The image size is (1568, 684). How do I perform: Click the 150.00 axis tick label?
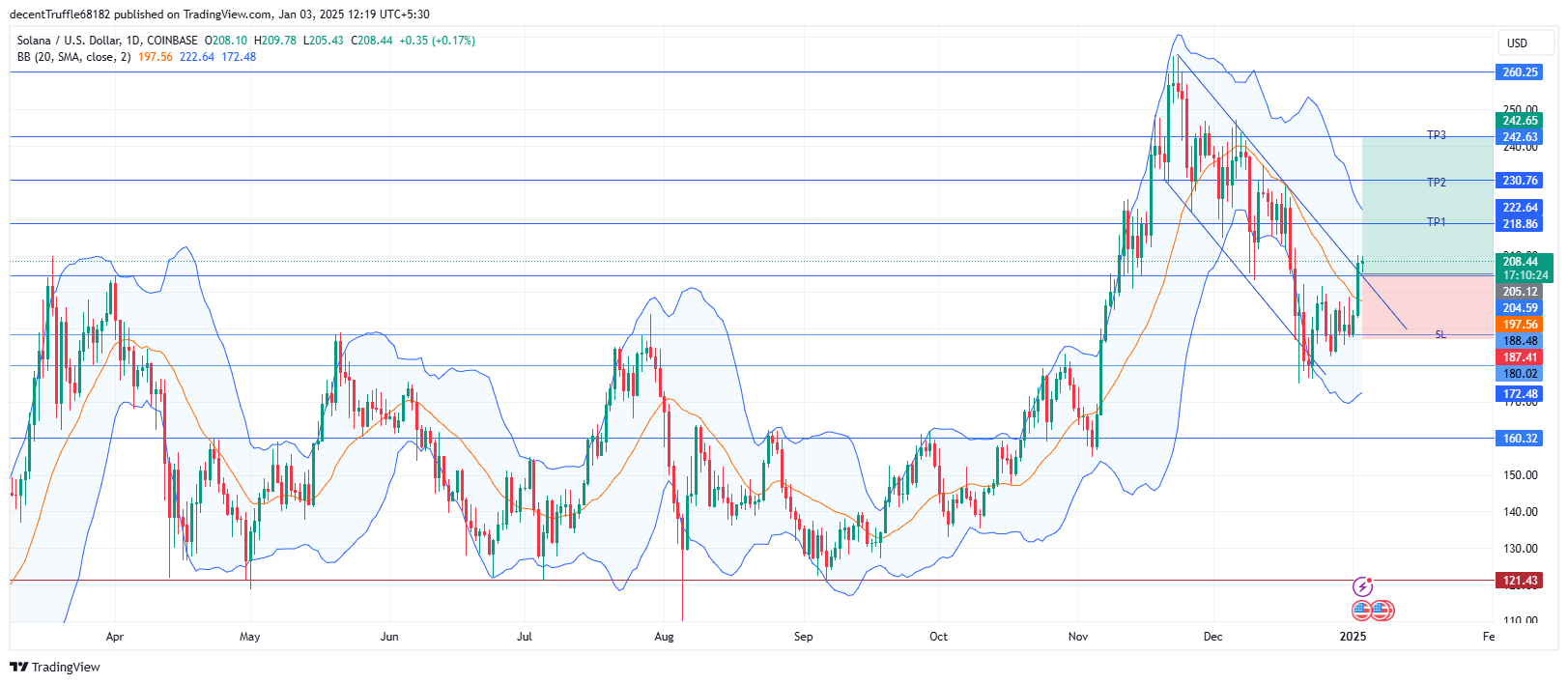coord(1521,475)
